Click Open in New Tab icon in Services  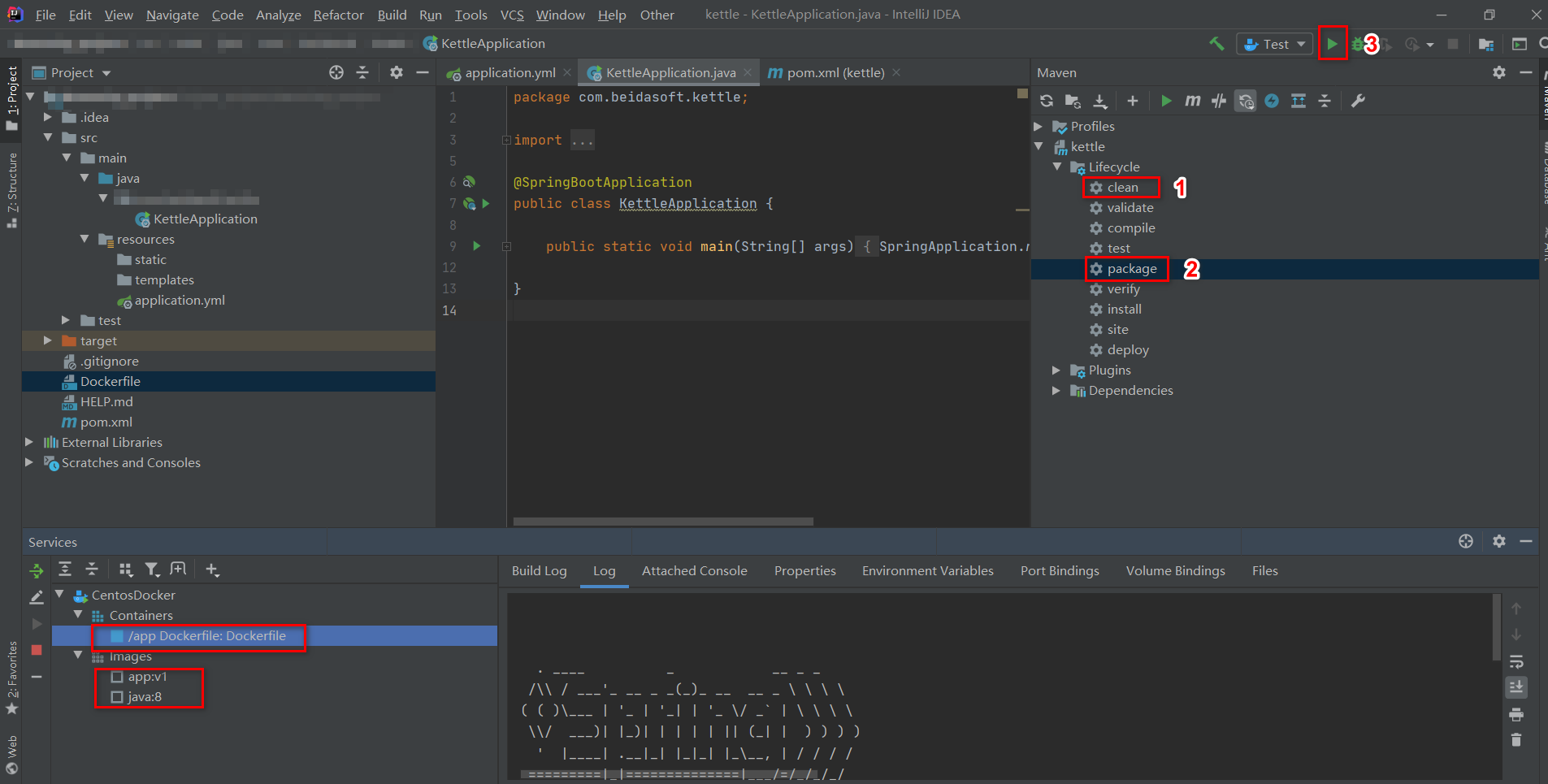coord(179,570)
